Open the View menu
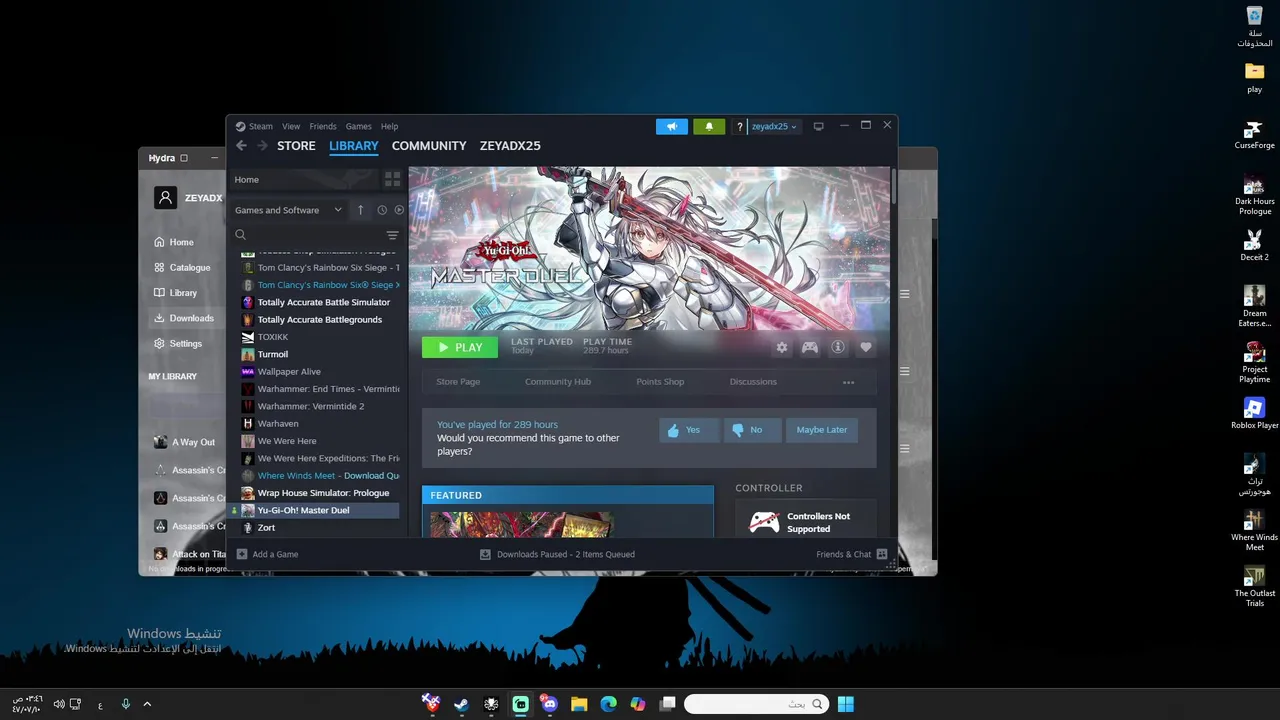Image resolution: width=1280 pixels, height=720 pixels. (x=291, y=127)
